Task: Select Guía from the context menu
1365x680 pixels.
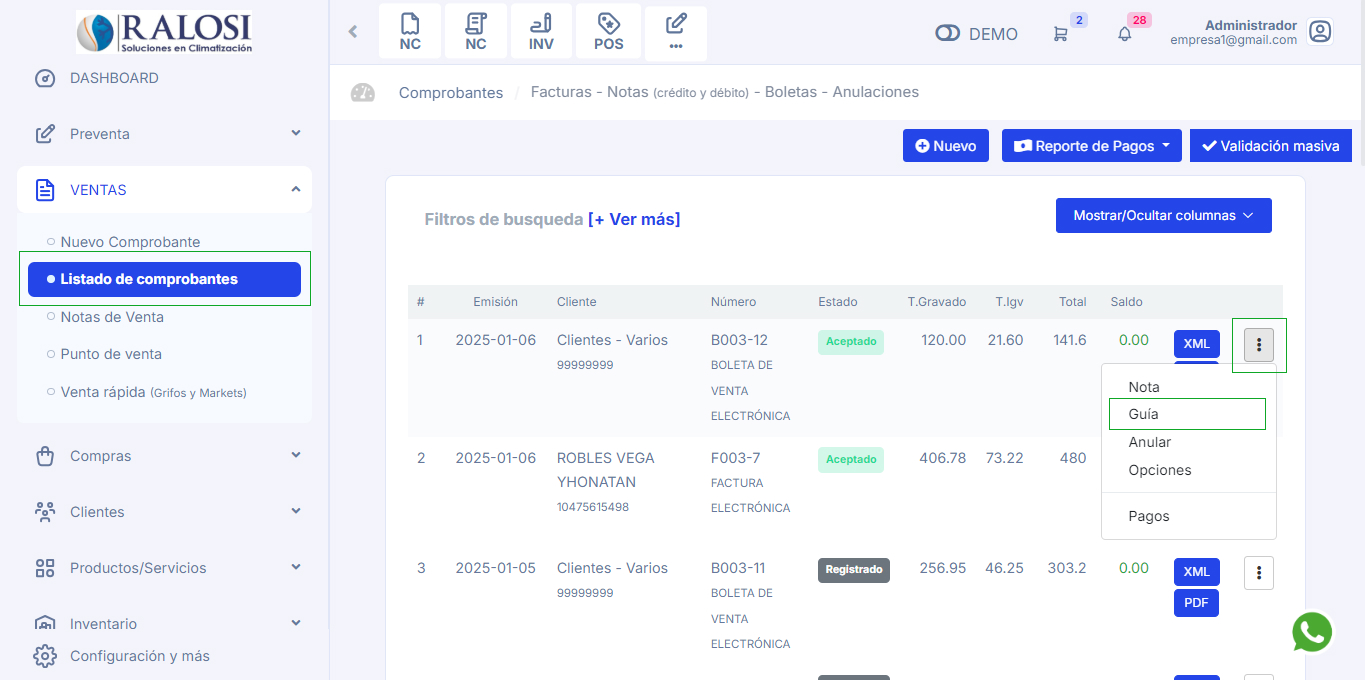Action: 1144,414
